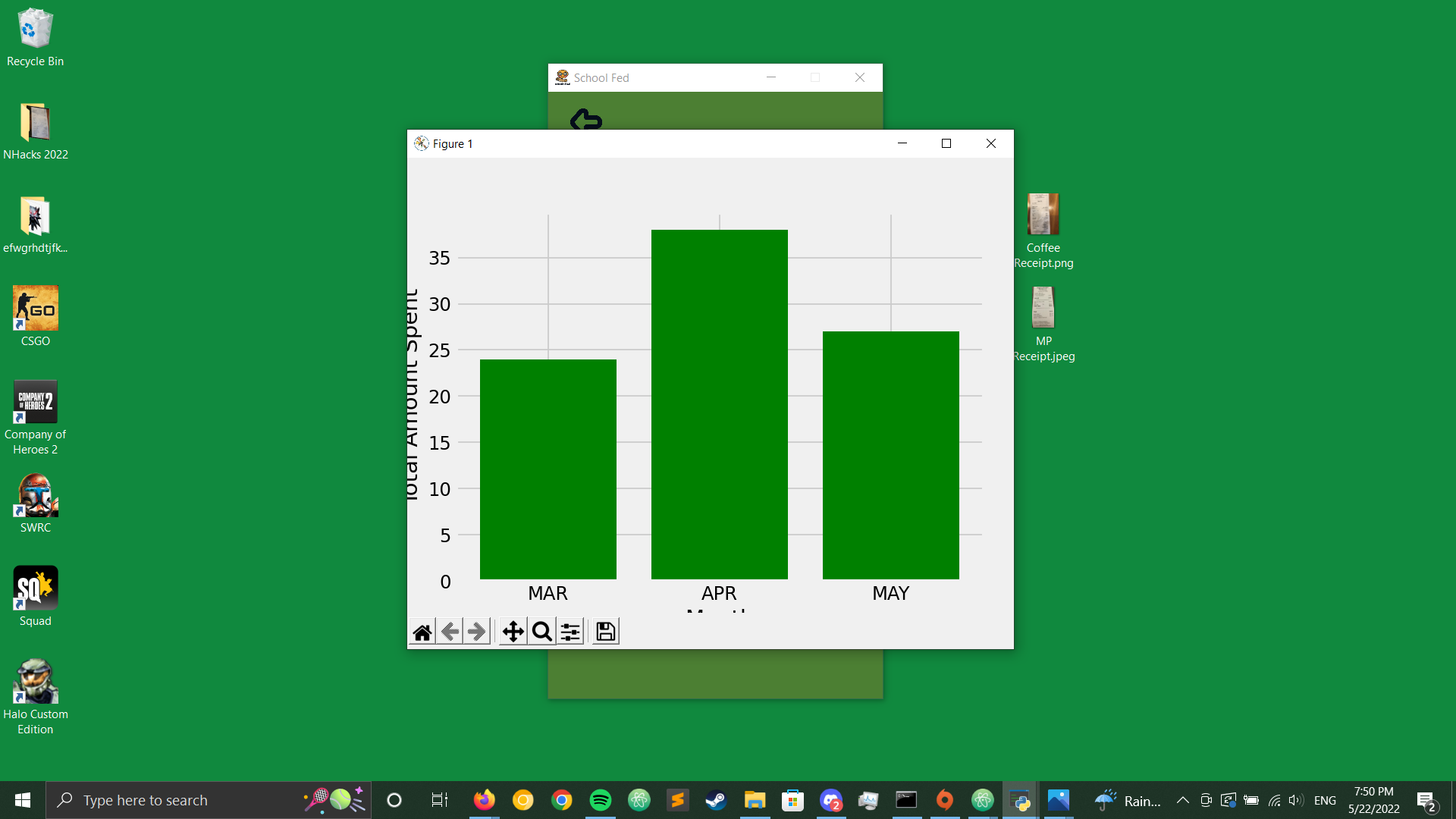This screenshot has width=1456, height=819.
Task: Open the notification center icon
Action: (1426, 800)
